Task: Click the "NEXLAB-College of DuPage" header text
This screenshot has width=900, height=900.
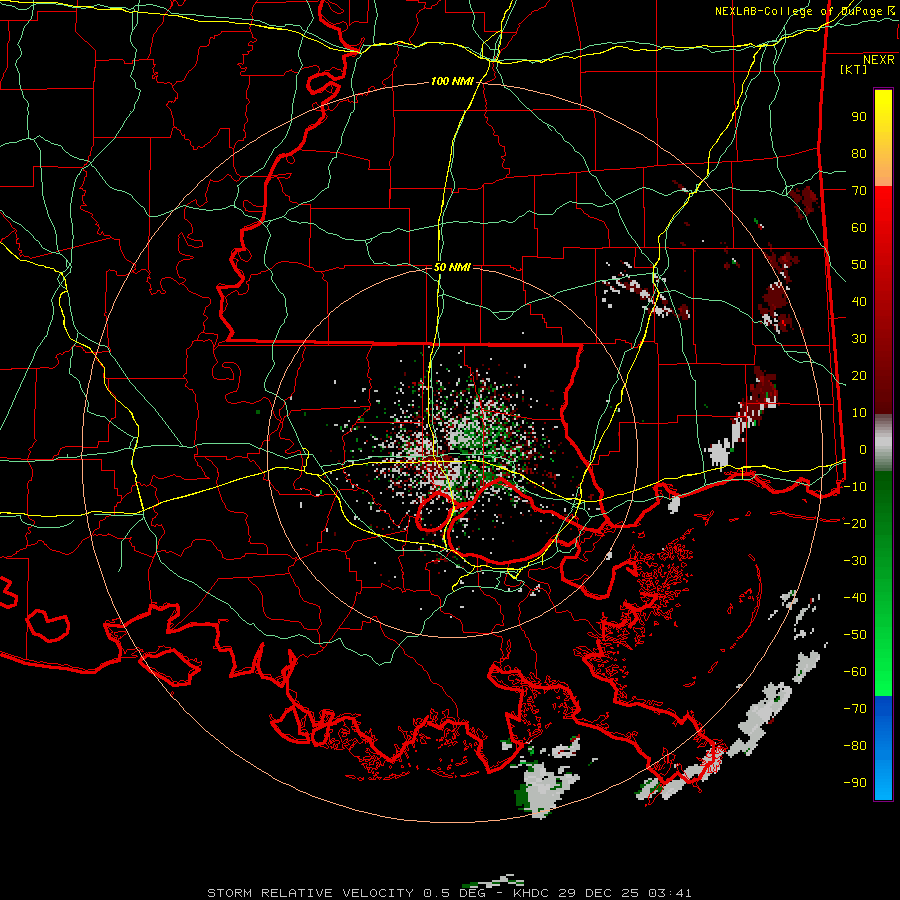Action: pyautogui.click(x=798, y=11)
